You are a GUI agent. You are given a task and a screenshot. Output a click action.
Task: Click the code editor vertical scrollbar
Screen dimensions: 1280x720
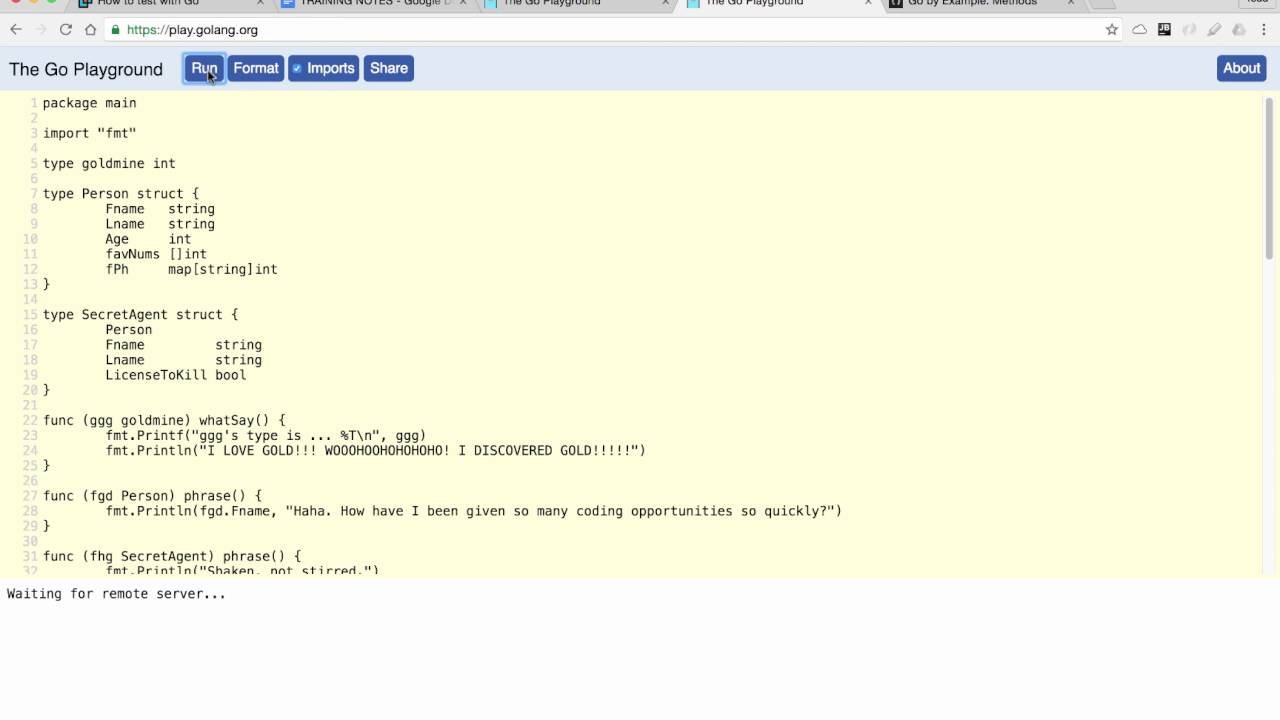click(x=1270, y=180)
